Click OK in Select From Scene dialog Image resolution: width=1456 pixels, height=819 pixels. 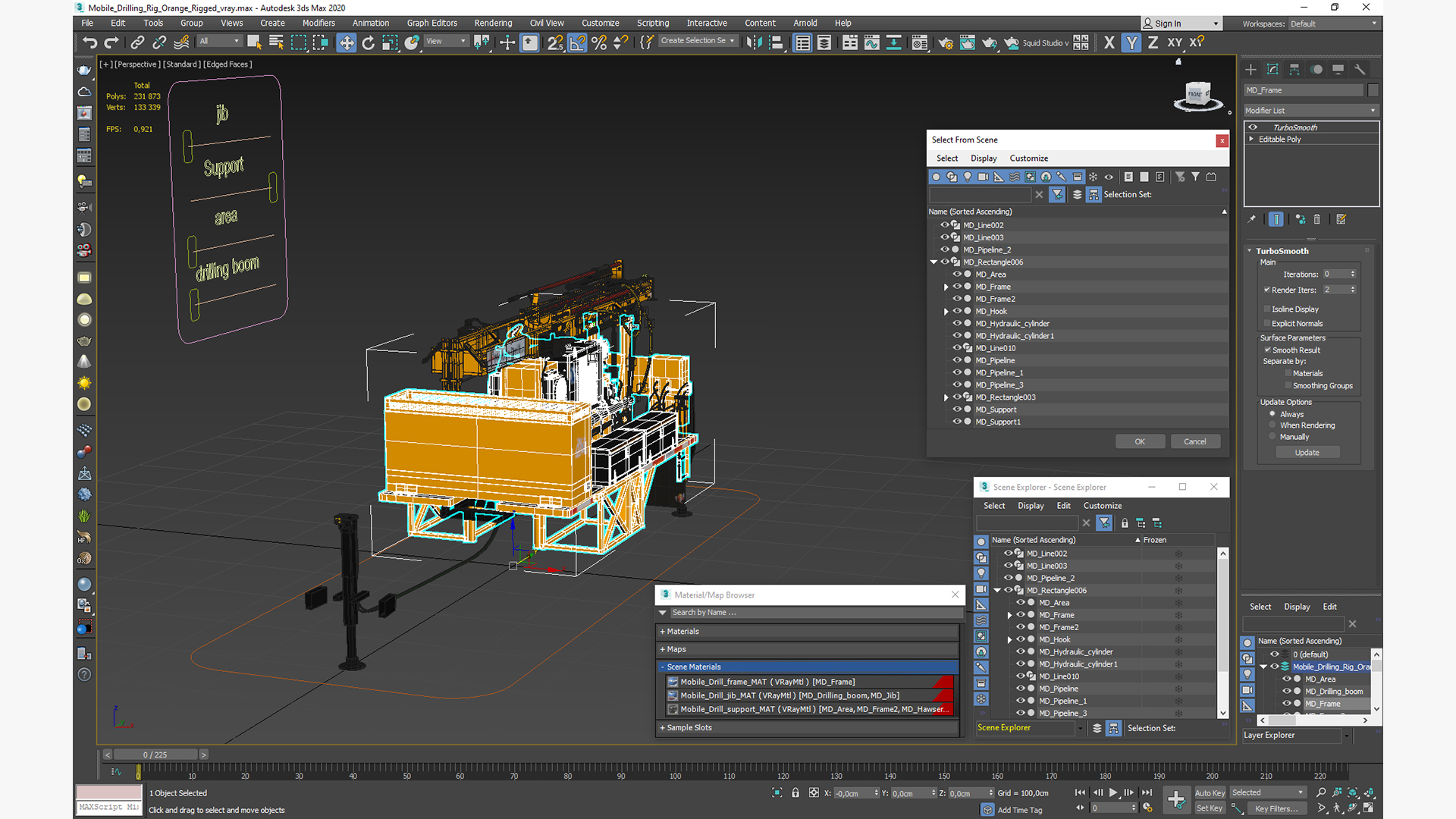pos(1140,441)
